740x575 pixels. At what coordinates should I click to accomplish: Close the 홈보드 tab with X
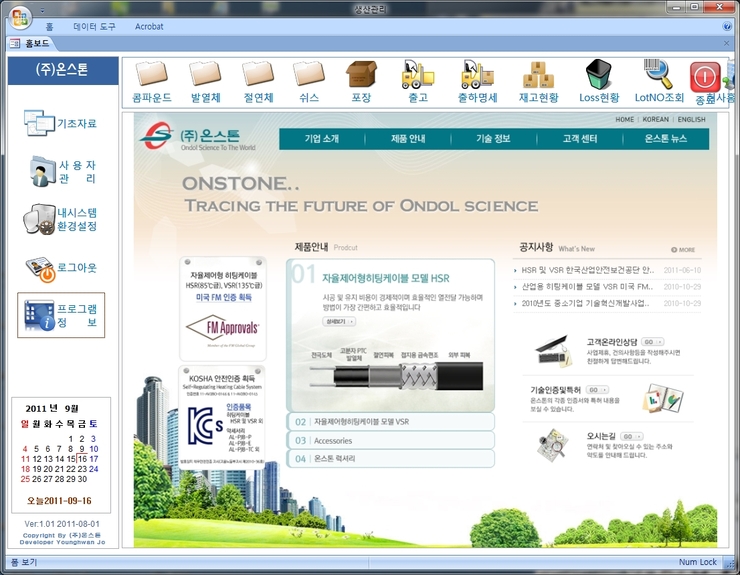pos(726,43)
